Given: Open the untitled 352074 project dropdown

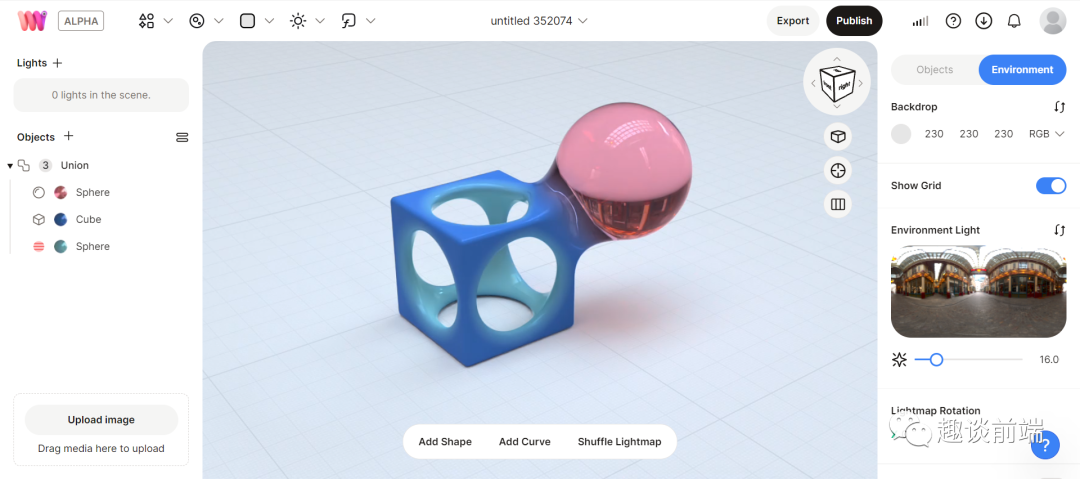Looking at the screenshot, I should pyautogui.click(x=539, y=21).
